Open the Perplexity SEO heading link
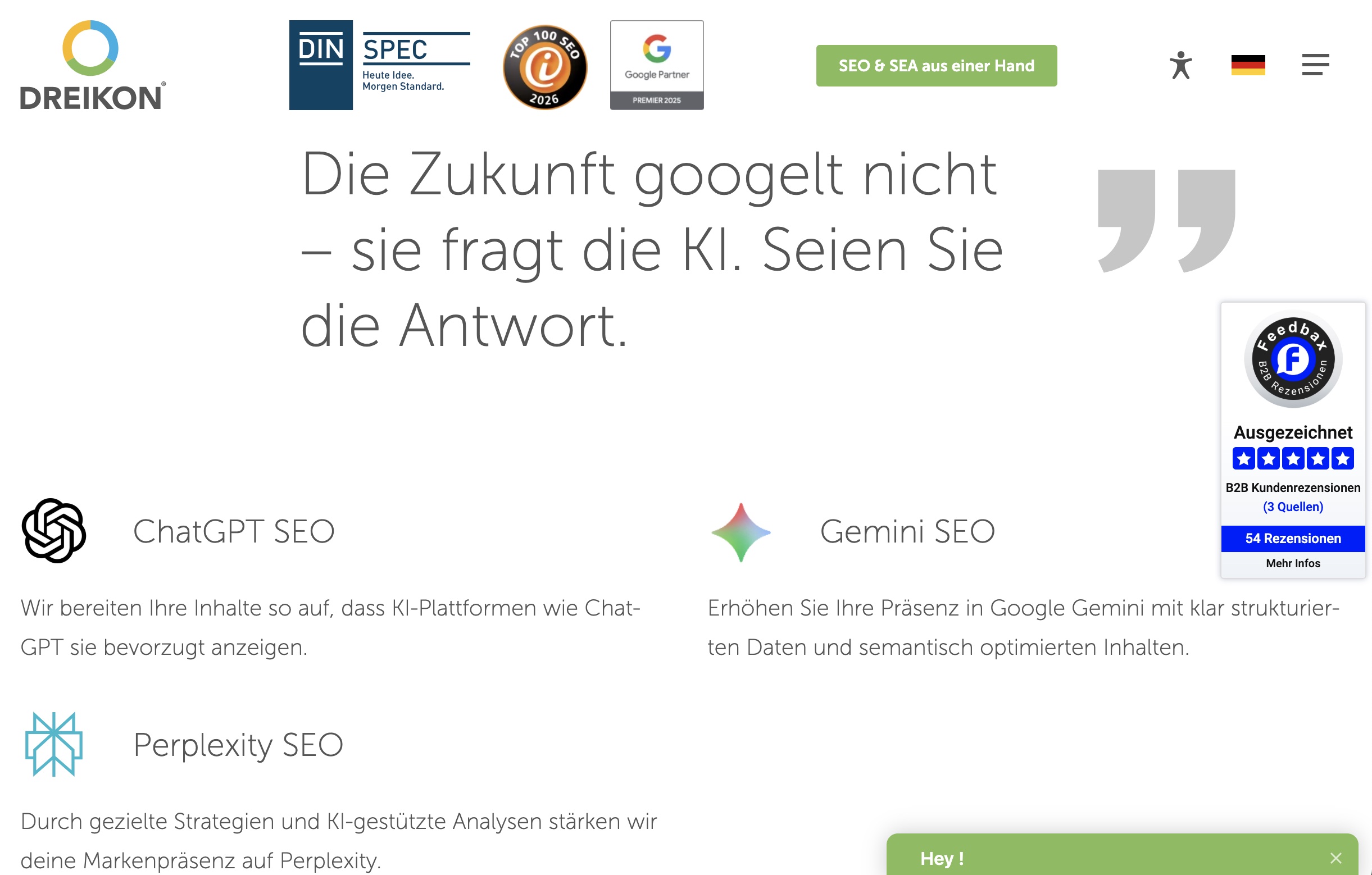The width and height of the screenshot is (1372, 875). pyautogui.click(x=238, y=745)
